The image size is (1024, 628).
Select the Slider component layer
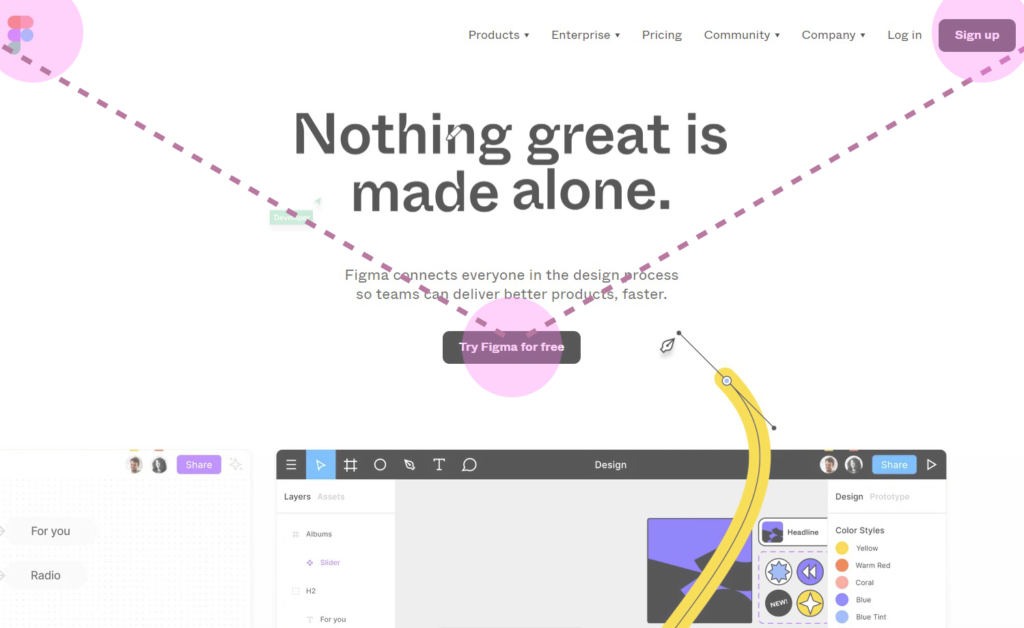pos(330,563)
